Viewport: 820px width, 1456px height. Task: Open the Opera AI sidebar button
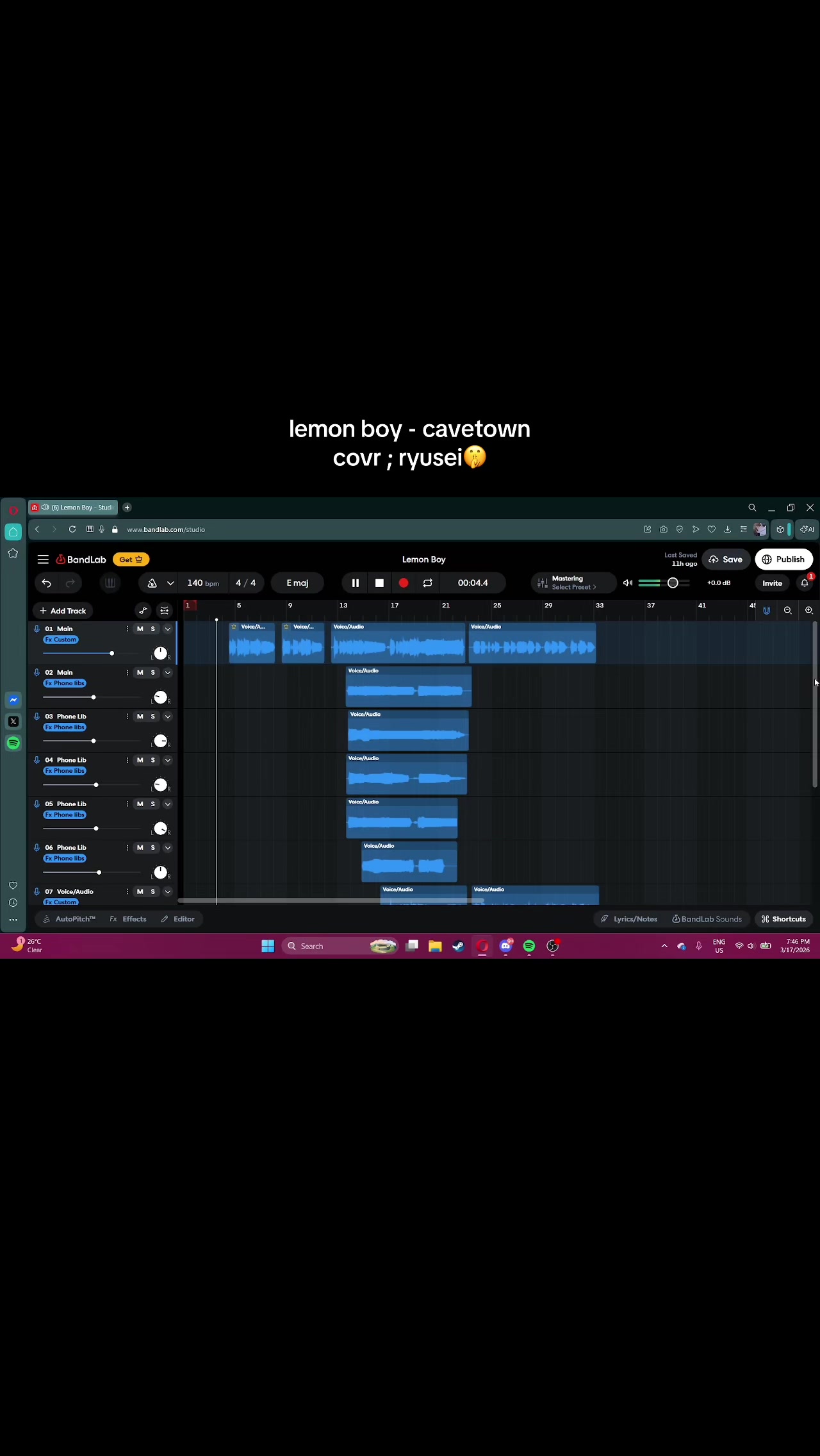pyautogui.click(x=807, y=529)
